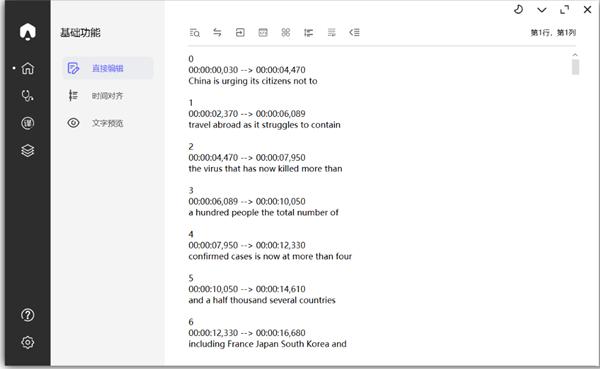Select the 时间对齐 menu item
Viewport: 600px width, 369px height.
[x=108, y=96]
